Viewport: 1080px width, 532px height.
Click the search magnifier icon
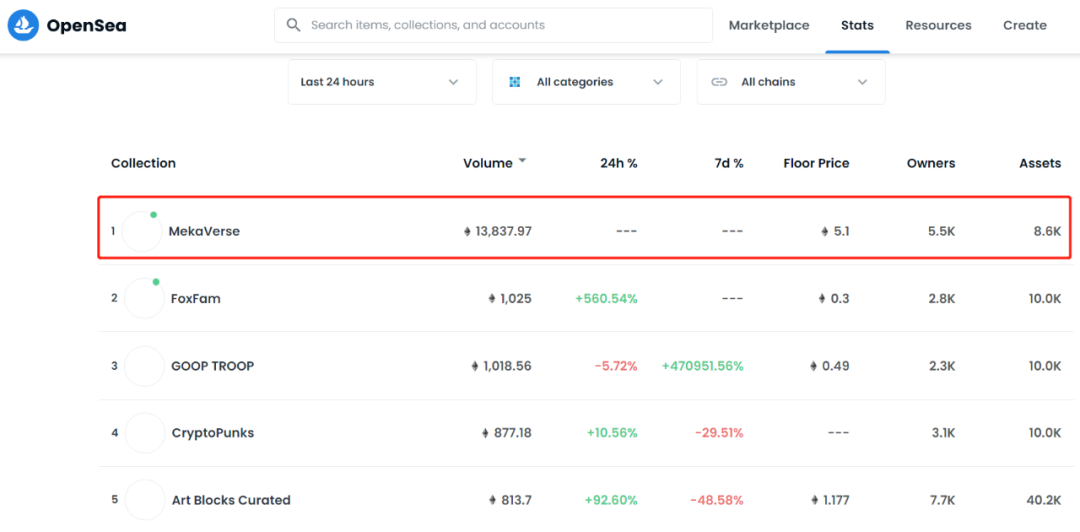point(293,25)
